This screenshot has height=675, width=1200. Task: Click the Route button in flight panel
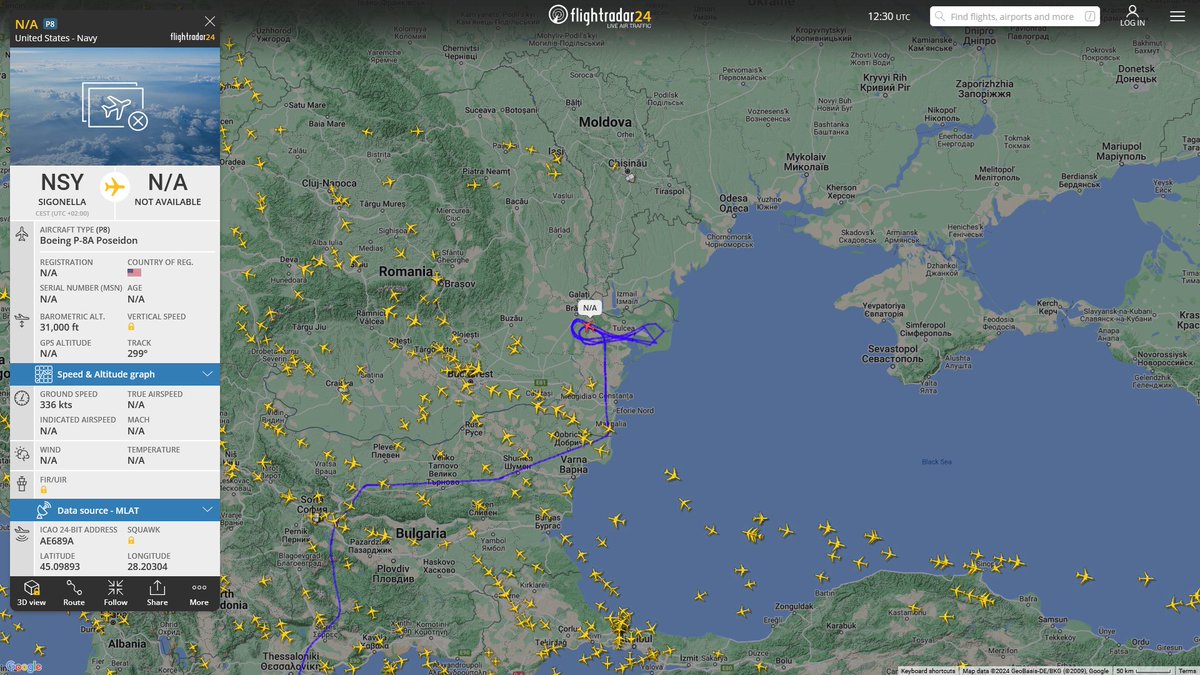(x=74, y=592)
